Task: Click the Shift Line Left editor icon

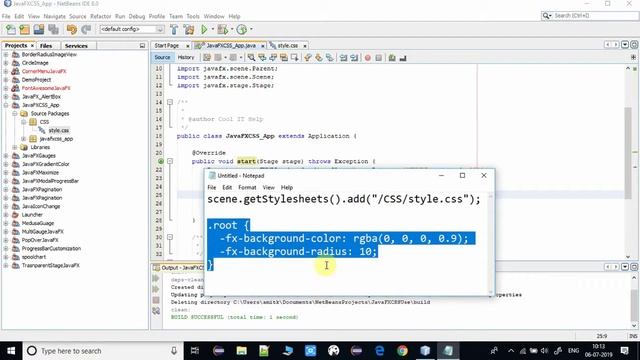Action: (x=343, y=58)
